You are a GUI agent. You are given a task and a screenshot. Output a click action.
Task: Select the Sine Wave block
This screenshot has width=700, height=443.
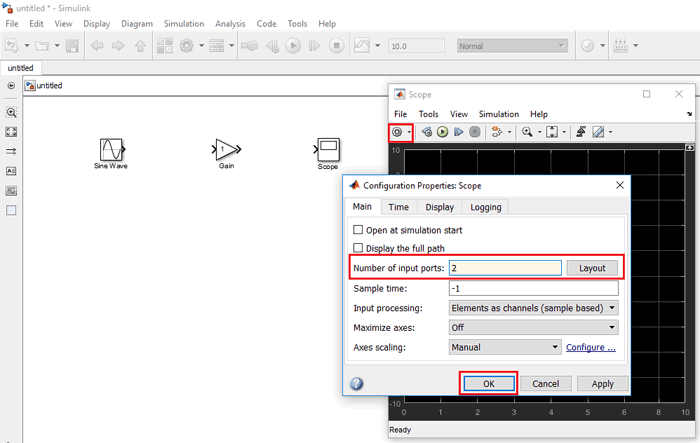(x=111, y=149)
